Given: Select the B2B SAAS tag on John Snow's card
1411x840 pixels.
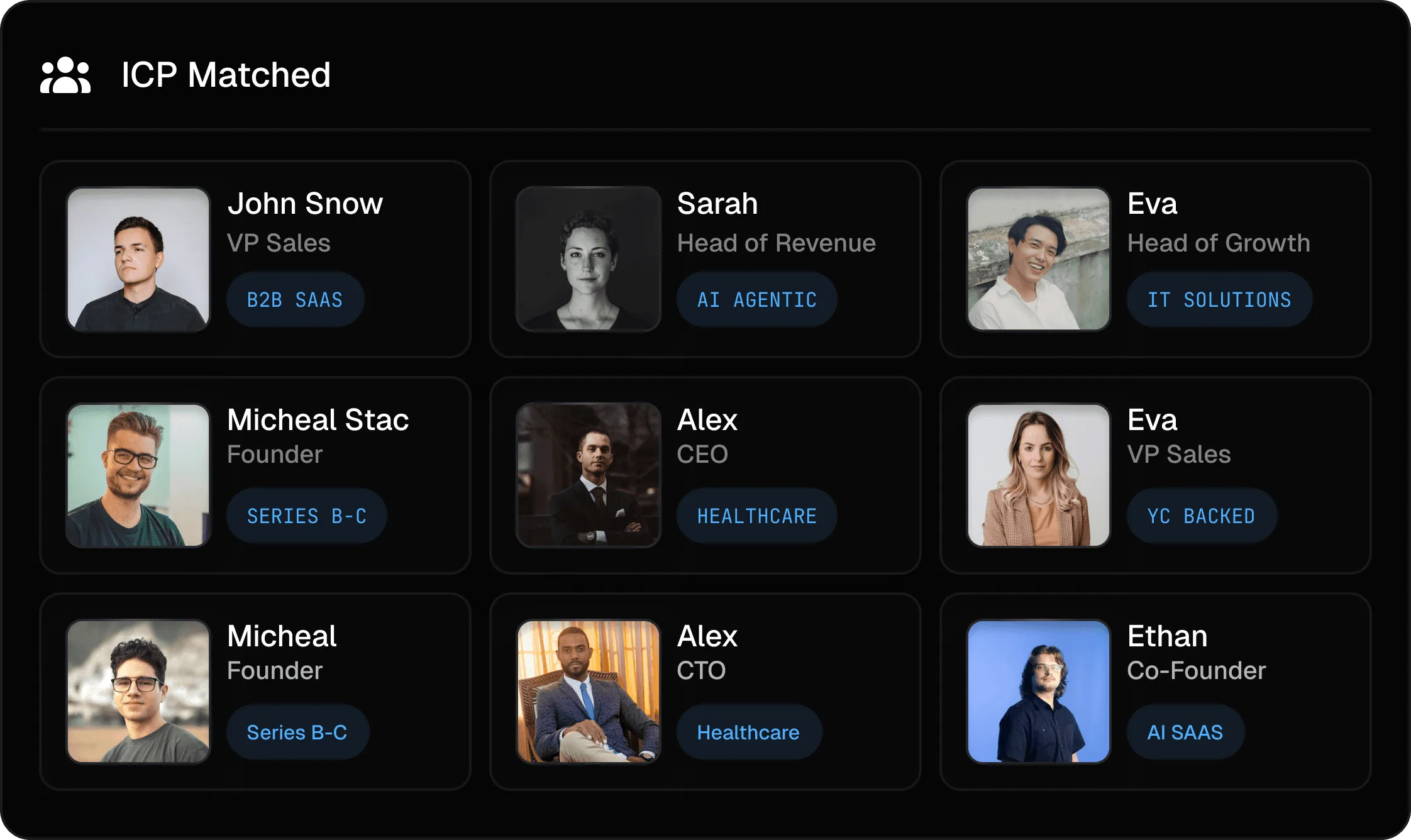Looking at the screenshot, I should [295, 300].
